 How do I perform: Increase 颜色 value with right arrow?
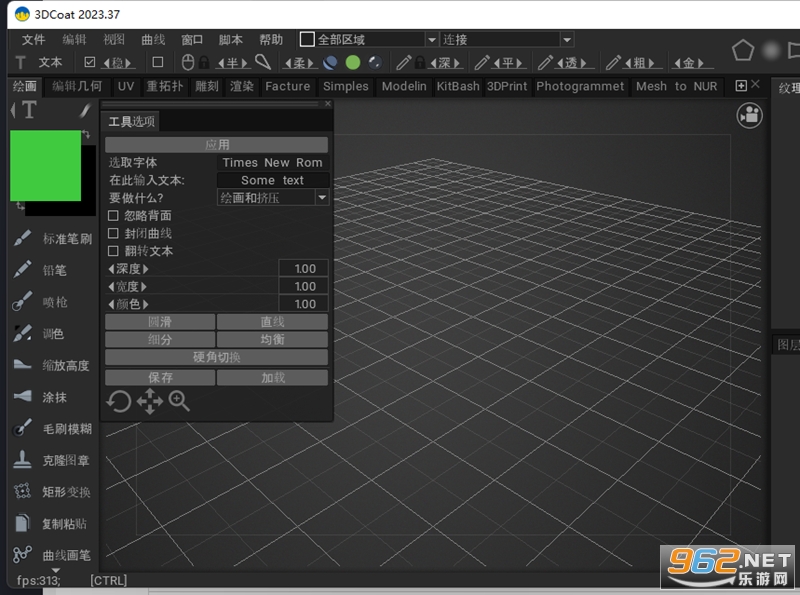145,304
